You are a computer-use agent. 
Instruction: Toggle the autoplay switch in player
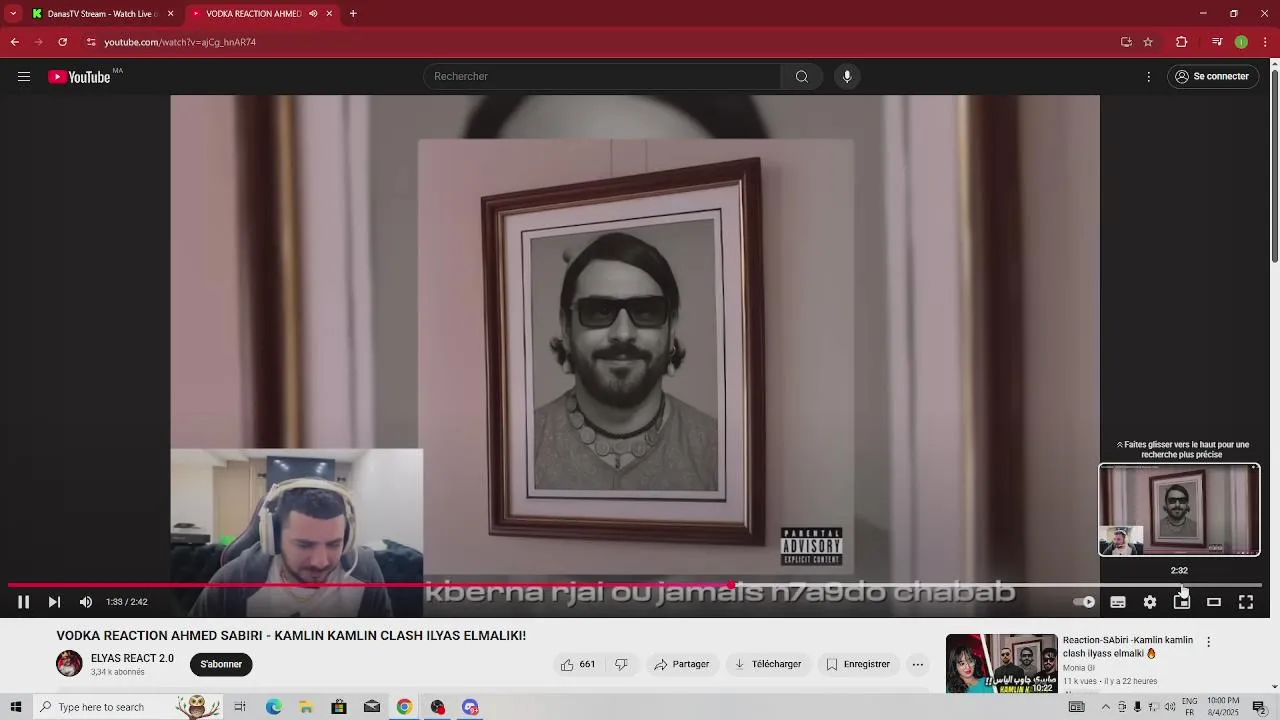click(1084, 602)
